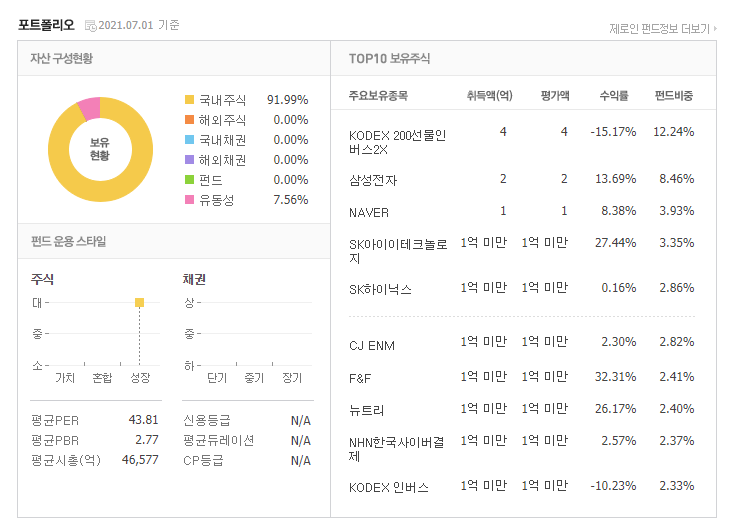
Task: Select the CJ ENM stock name
Action: [x=372, y=346]
